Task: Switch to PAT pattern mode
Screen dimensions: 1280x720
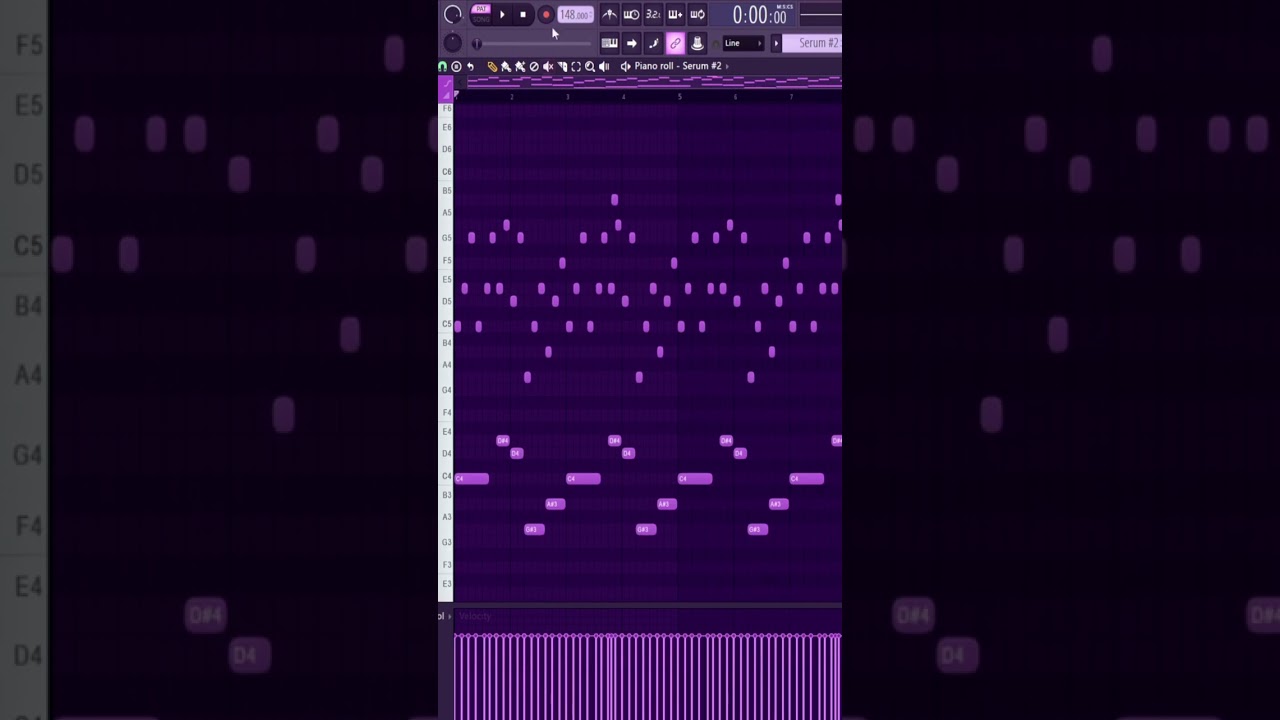Action: point(481,9)
